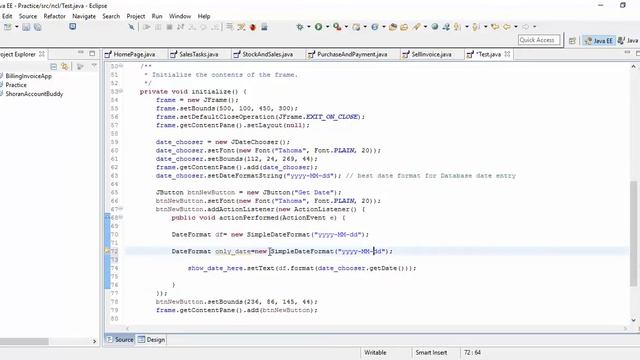The height and width of the screenshot is (360, 640).
Task: Open the Edit menu
Action: tap(7, 16)
